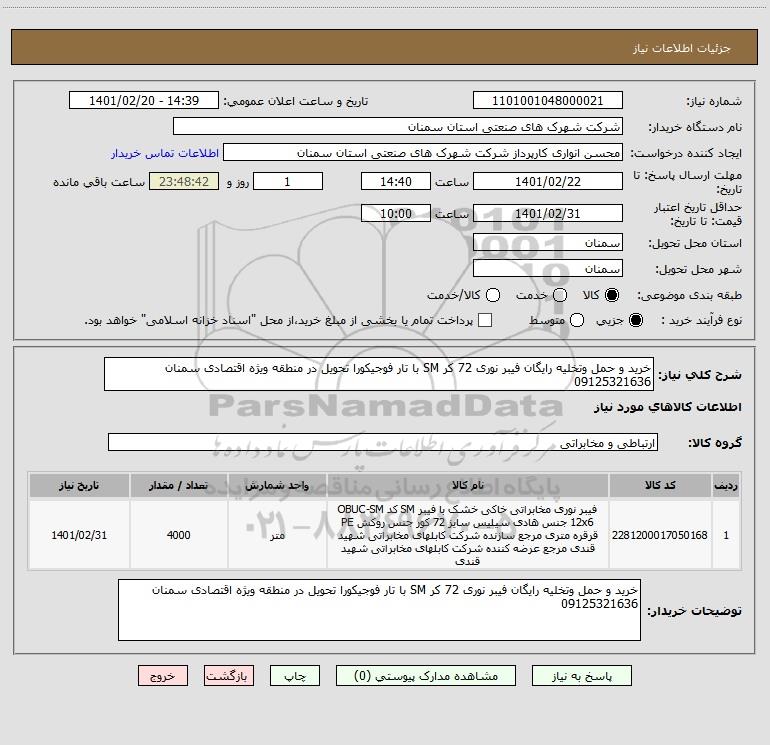
Task: Click the استان محل تحویل field
Action: [548, 243]
